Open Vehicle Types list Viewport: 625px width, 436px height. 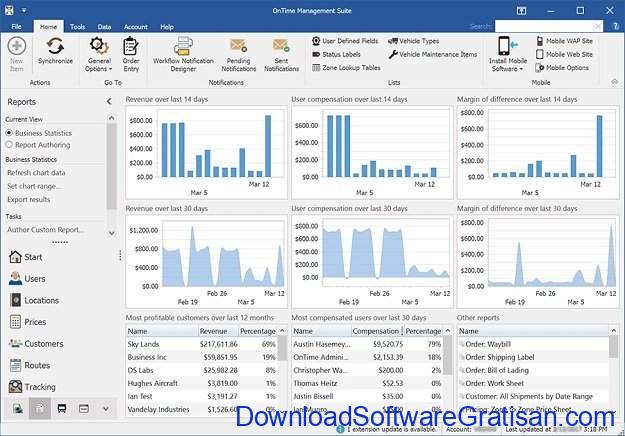pos(413,41)
